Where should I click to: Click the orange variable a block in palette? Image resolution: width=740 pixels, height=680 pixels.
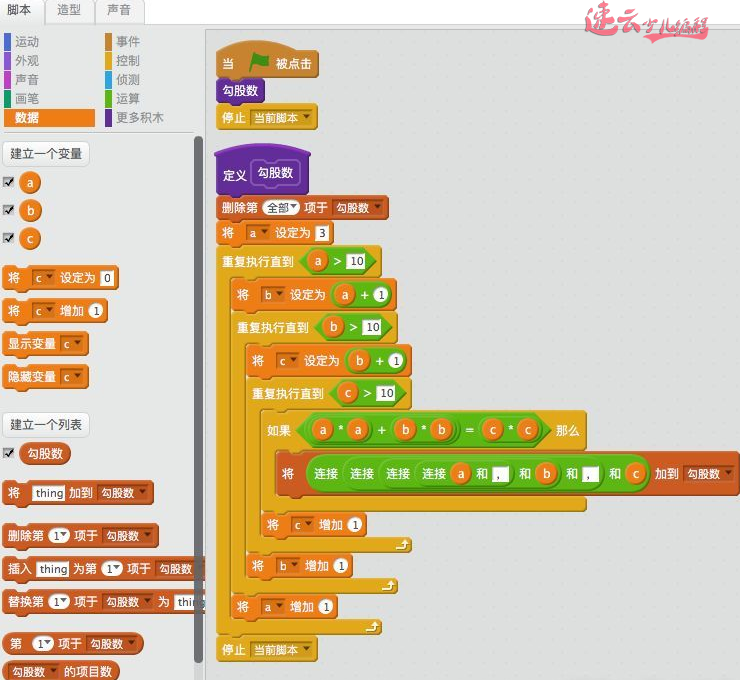point(30,183)
